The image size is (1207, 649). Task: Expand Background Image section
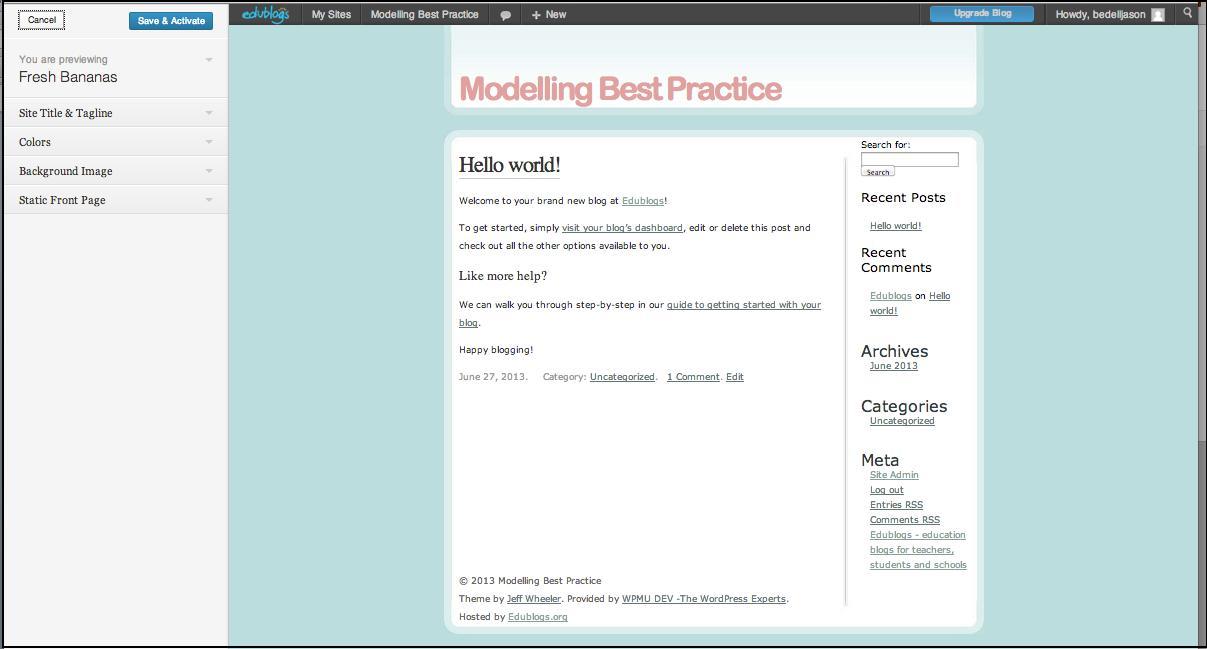click(116, 171)
